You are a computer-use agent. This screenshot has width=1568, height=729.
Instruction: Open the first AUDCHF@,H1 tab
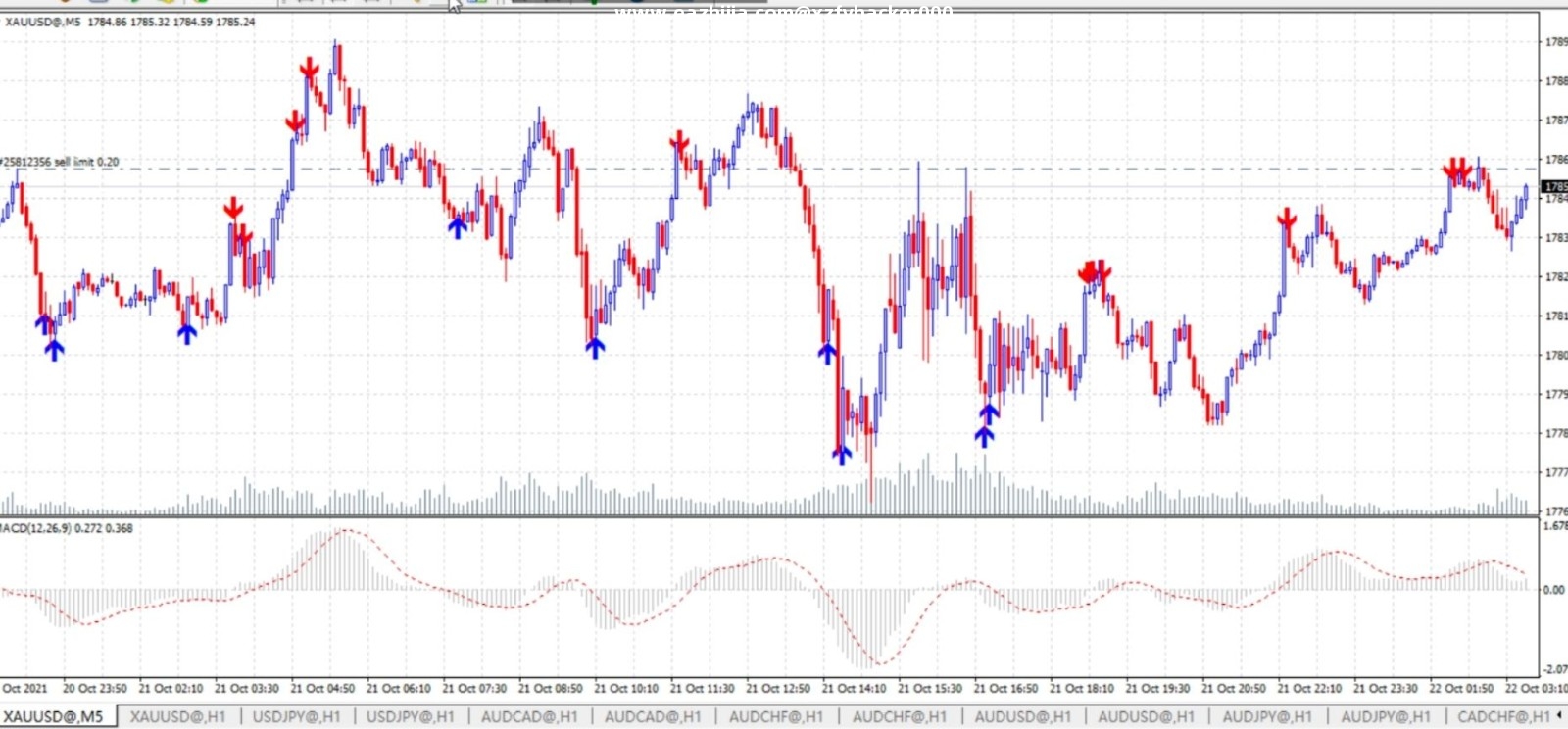point(776,717)
